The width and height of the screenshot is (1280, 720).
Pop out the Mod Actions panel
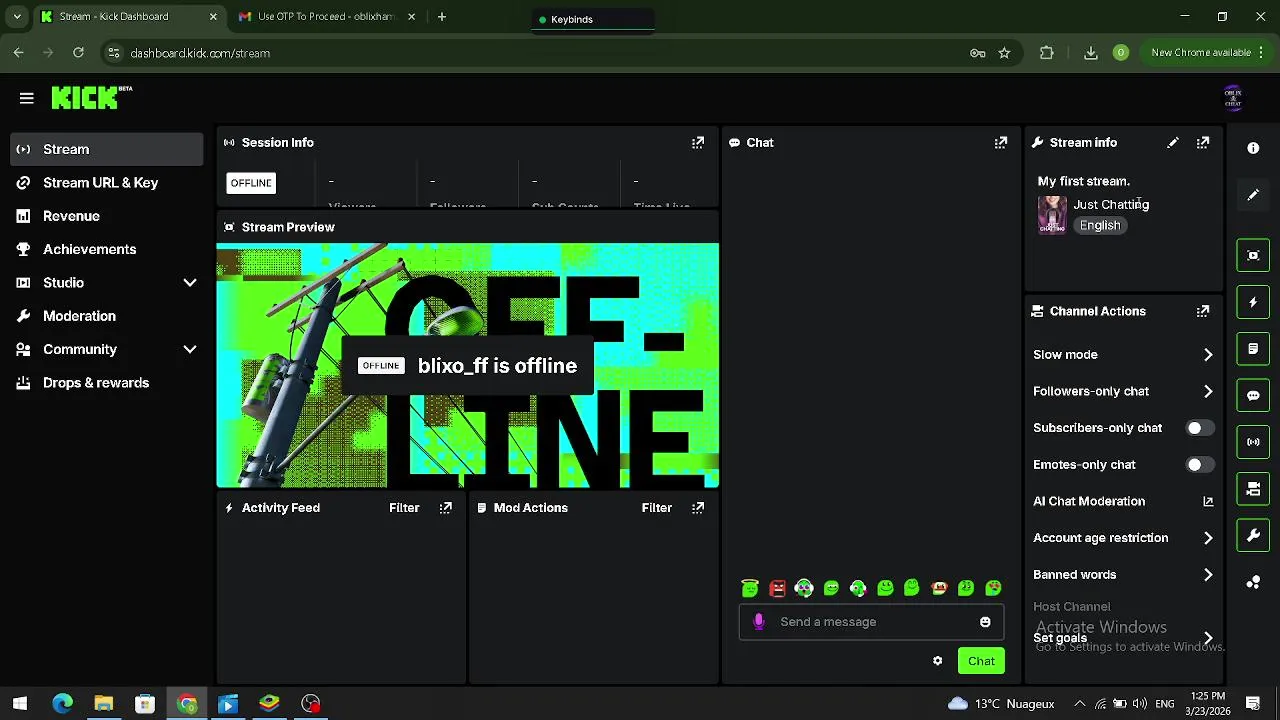coord(698,508)
